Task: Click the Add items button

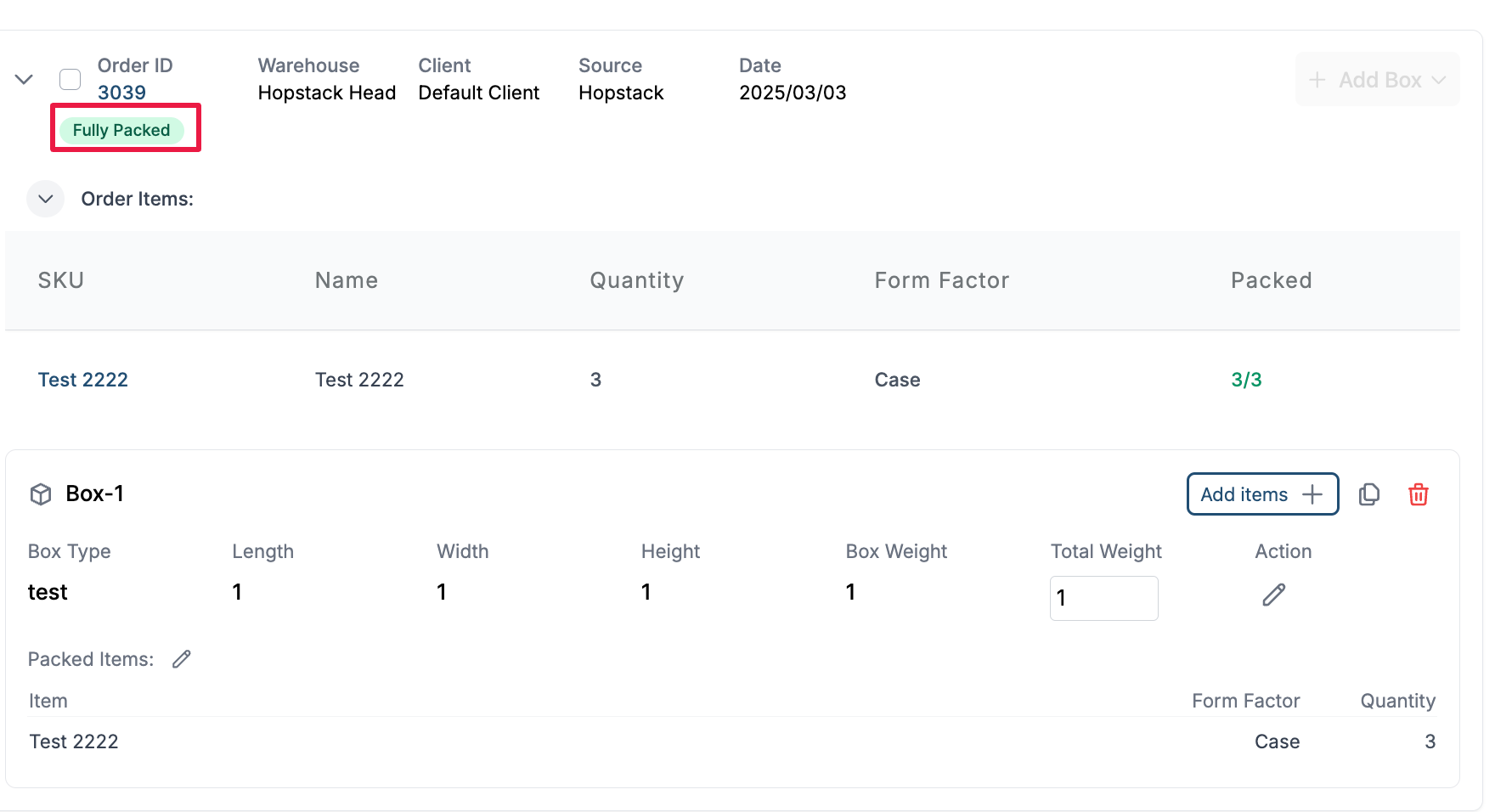Action: tap(1244, 494)
